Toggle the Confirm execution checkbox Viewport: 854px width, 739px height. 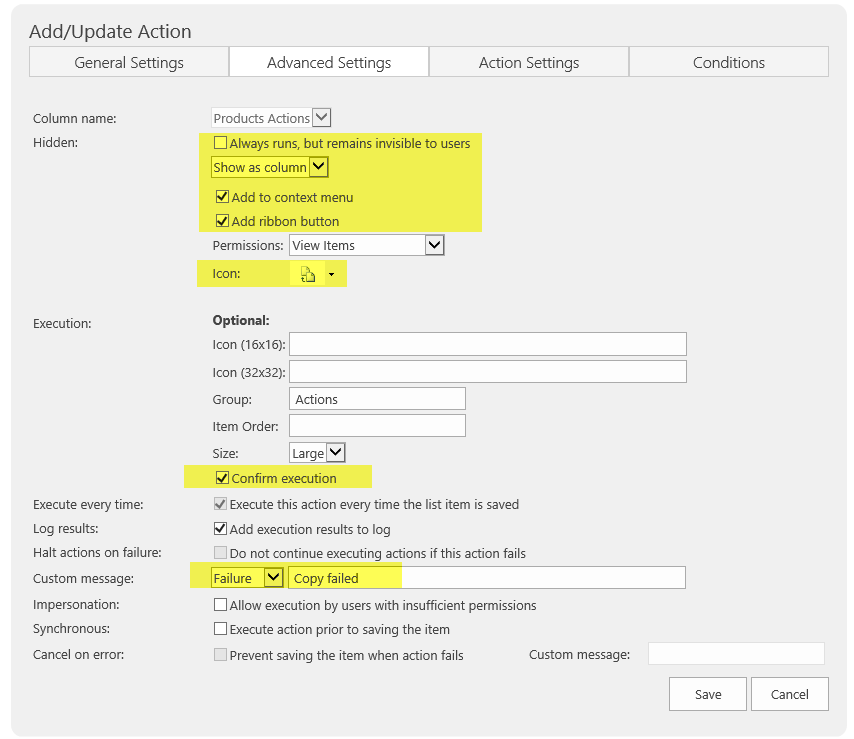pyautogui.click(x=222, y=478)
